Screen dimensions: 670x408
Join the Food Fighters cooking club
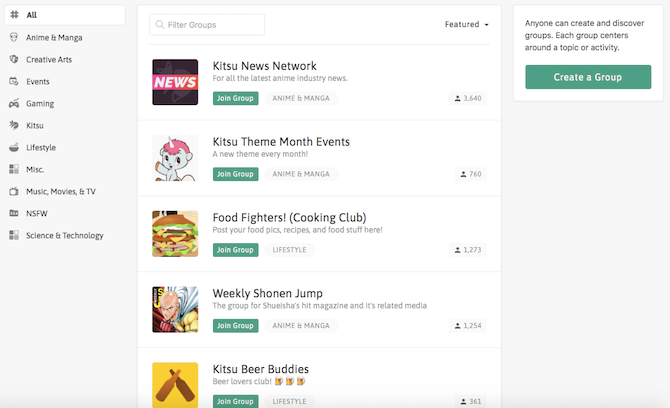tap(235, 250)
